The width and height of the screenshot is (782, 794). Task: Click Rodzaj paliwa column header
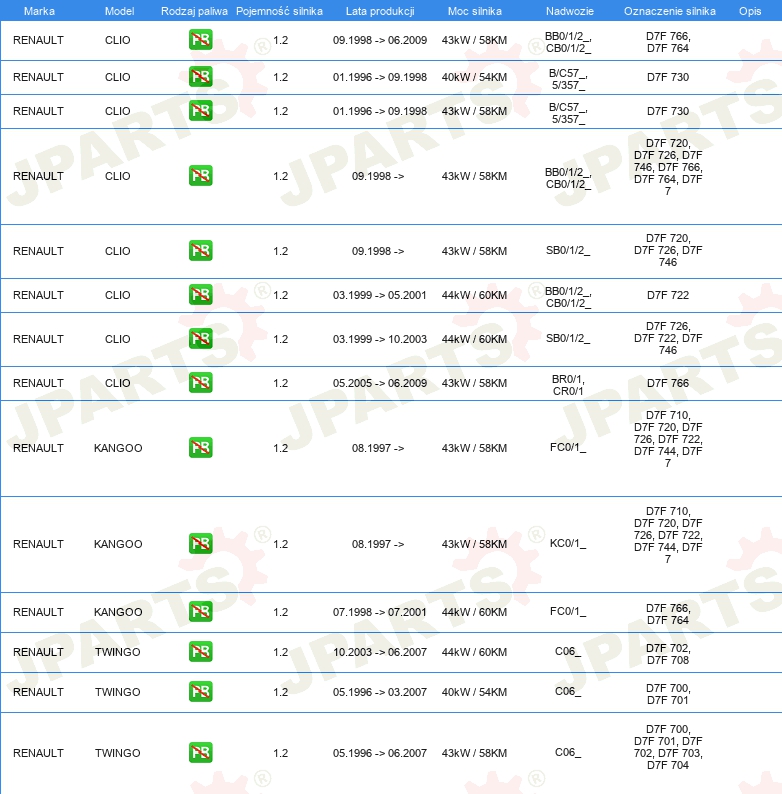coord(194,11)
